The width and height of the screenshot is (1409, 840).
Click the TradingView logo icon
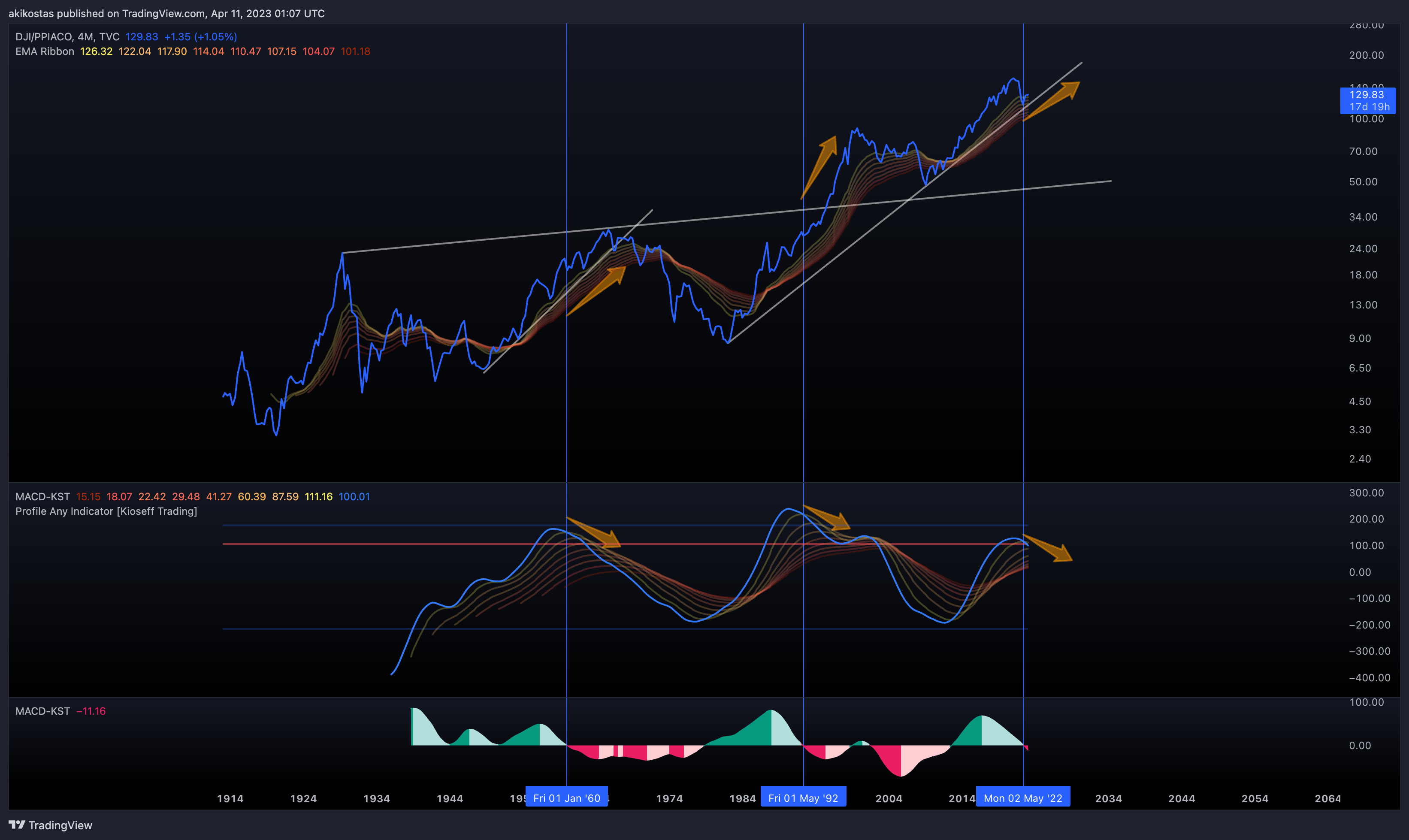point(17,825)
